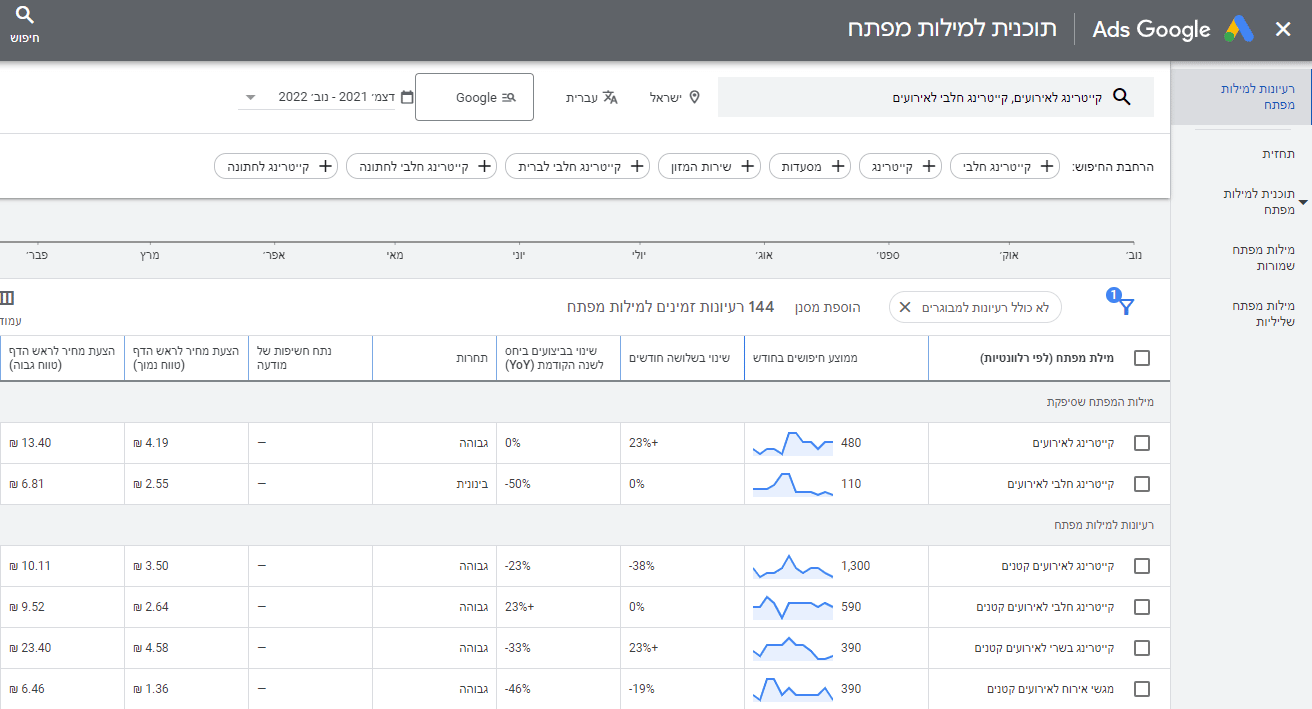Select the עברית language setting
This screenshot has height=709, width=1312.
tap(593, 97)
